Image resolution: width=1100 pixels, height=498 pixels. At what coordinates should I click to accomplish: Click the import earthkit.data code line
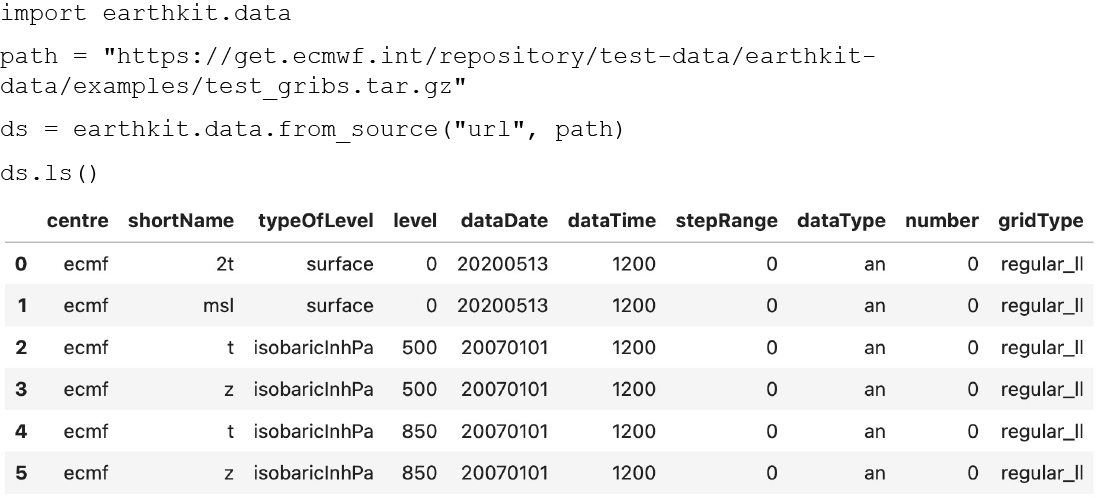145,14
